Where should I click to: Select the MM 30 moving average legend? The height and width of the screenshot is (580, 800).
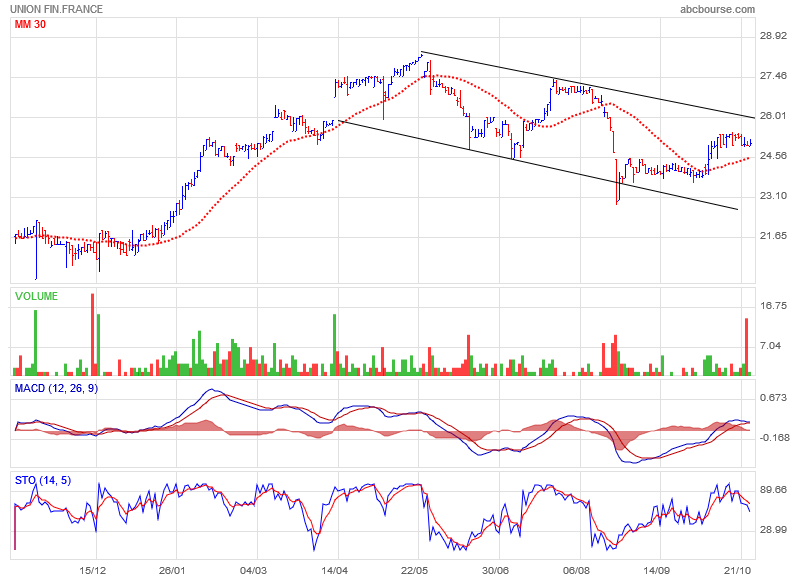point(30,24)
